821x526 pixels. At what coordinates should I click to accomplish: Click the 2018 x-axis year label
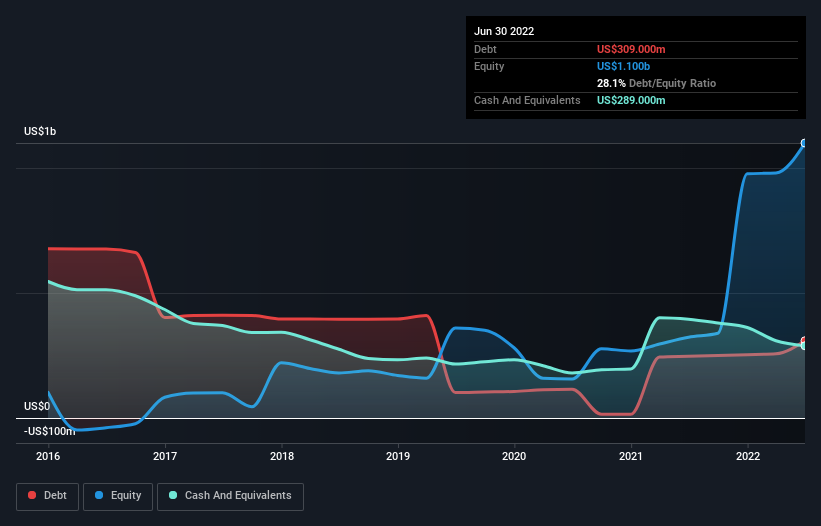[282, 456]
